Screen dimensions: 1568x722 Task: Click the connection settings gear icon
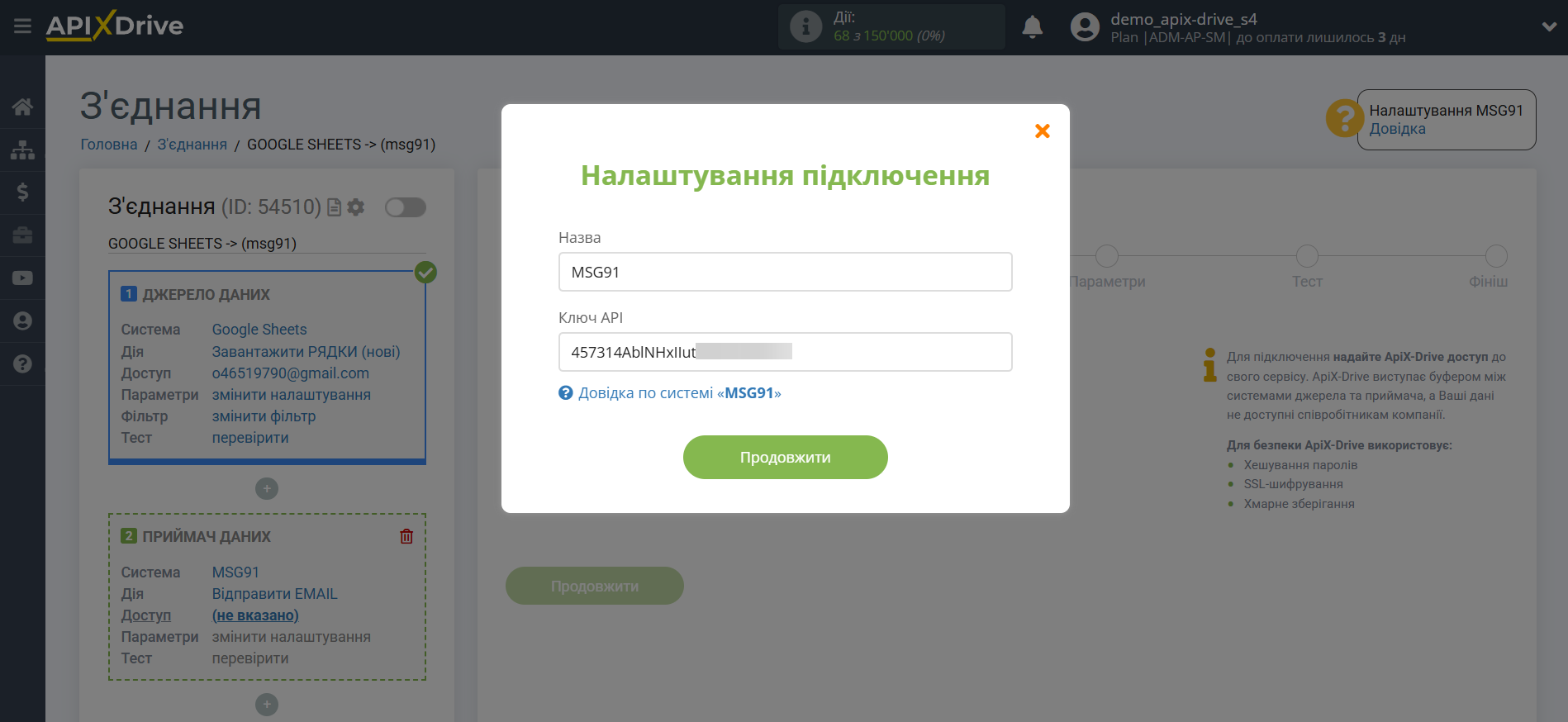click(x=356, y=207)
